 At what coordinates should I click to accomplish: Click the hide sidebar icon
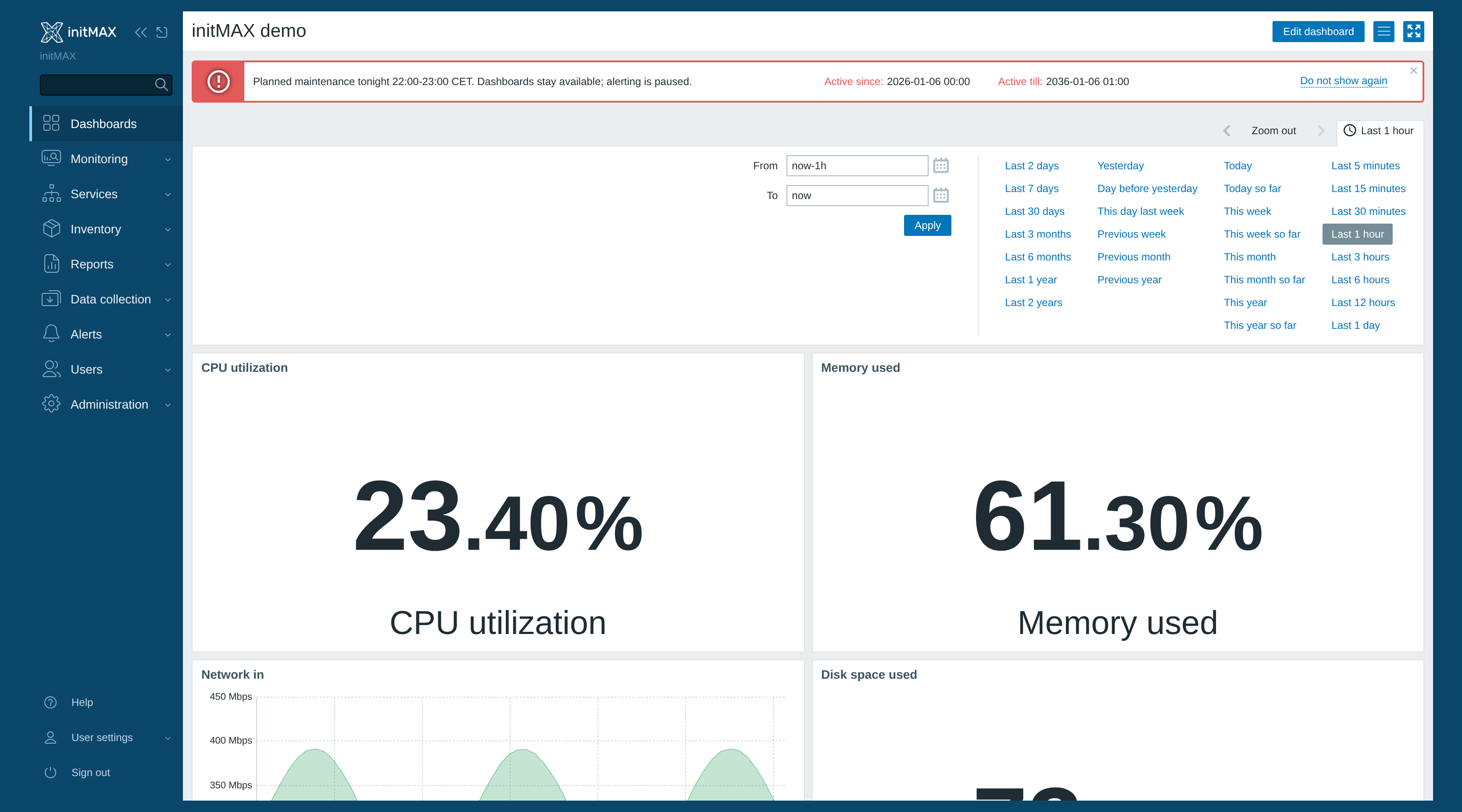[x=162, y=32]
